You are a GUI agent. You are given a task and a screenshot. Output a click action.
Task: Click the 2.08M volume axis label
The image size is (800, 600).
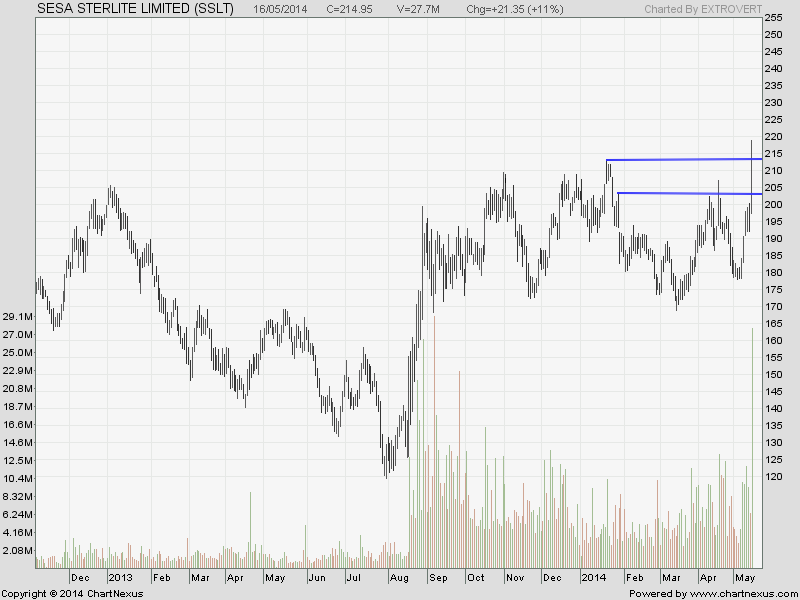pyautogui.click(x=19, y=551)
